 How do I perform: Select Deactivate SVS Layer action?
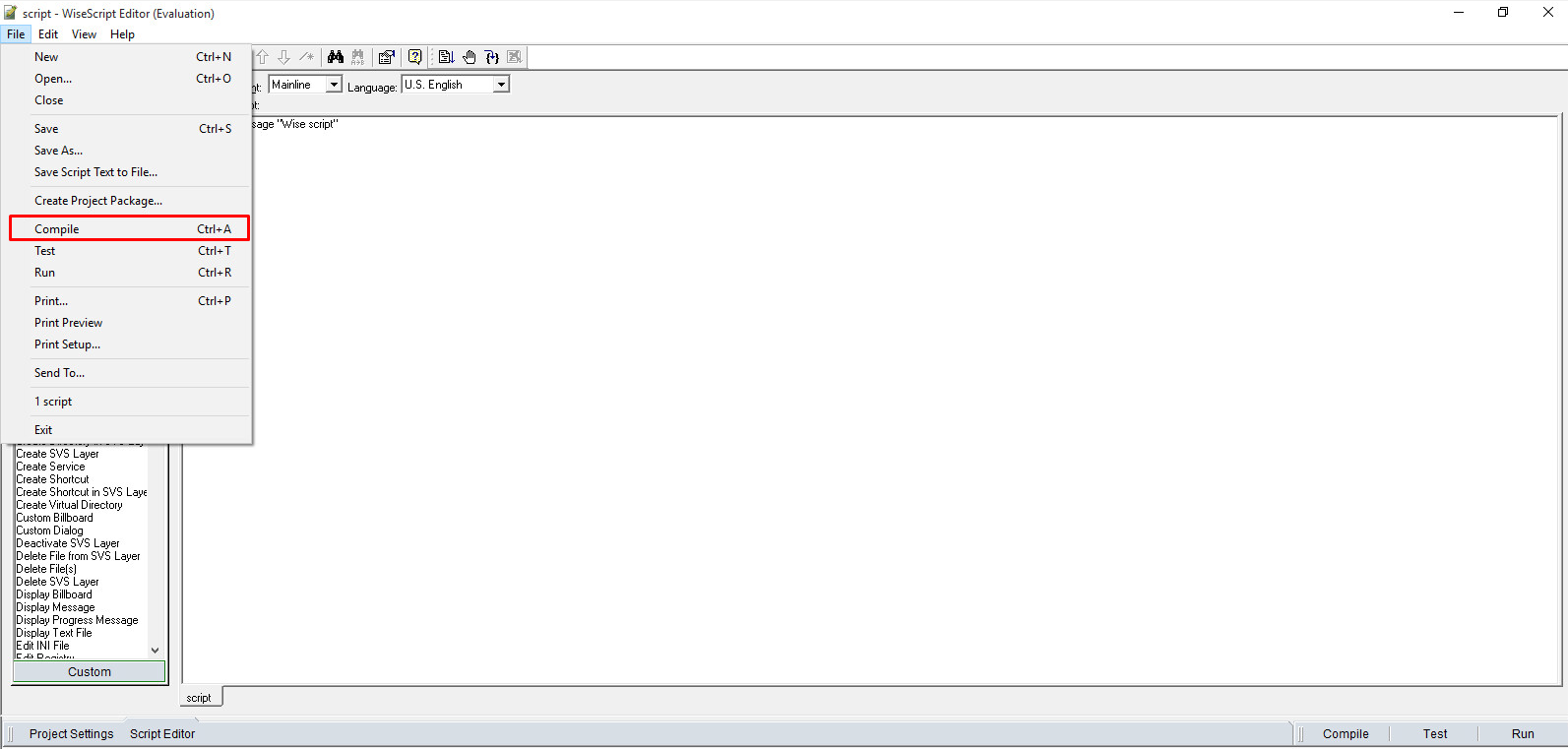point(68,543)
